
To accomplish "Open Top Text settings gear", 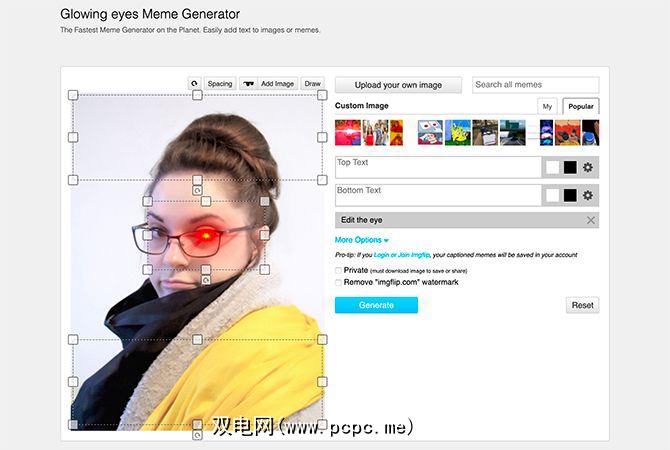I will point(588,167).
